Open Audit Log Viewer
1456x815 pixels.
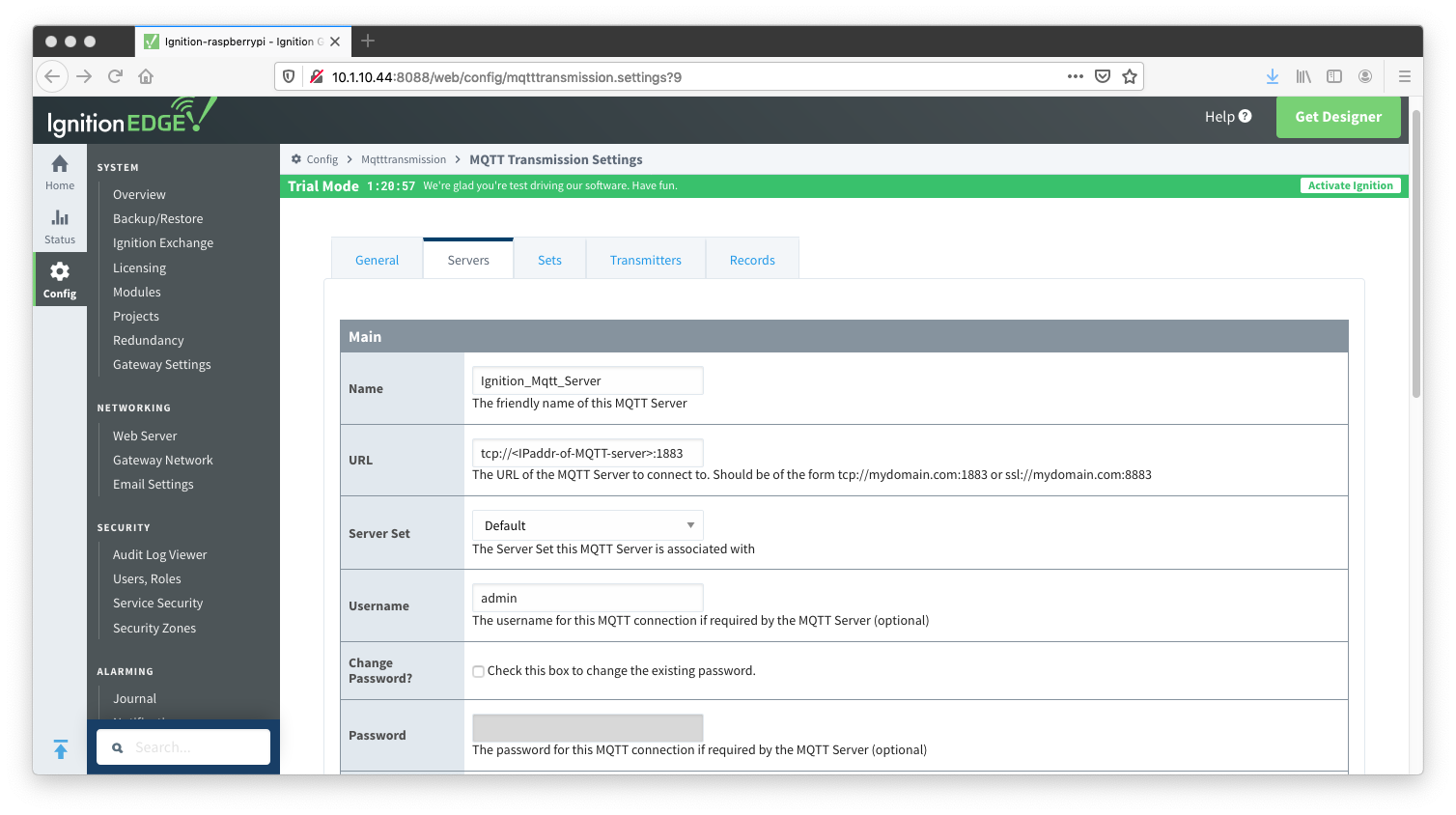point(159,554)
